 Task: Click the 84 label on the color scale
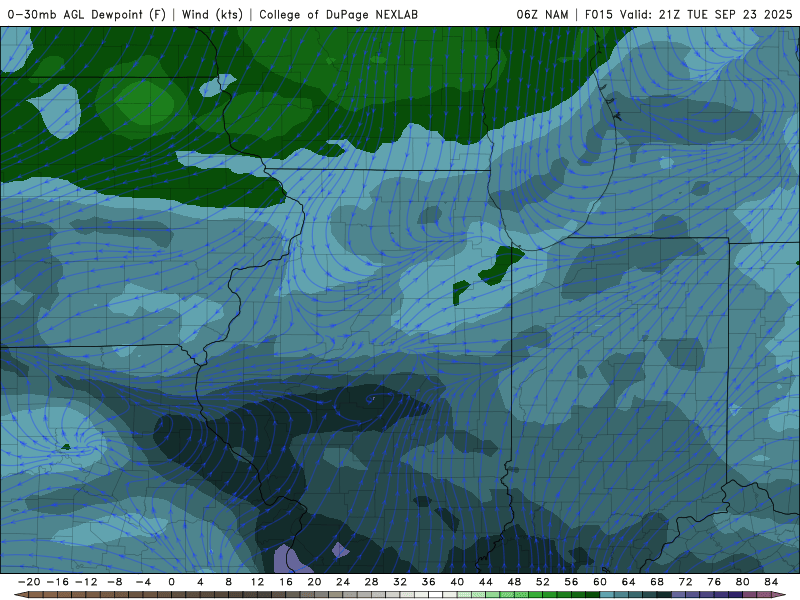771,582
